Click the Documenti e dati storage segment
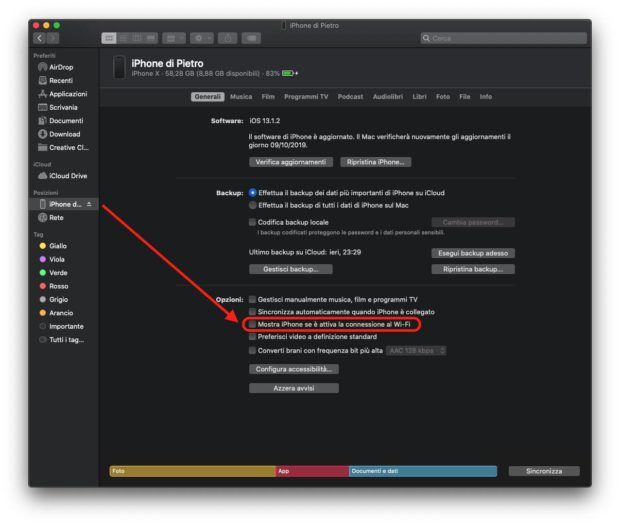The image size is (620, 525). (x=423, y=471)
